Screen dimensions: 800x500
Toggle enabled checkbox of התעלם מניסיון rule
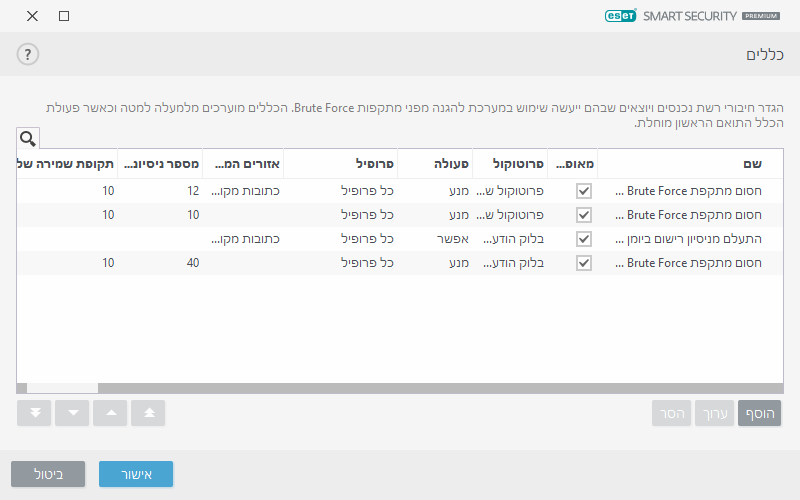coord(584,239)
